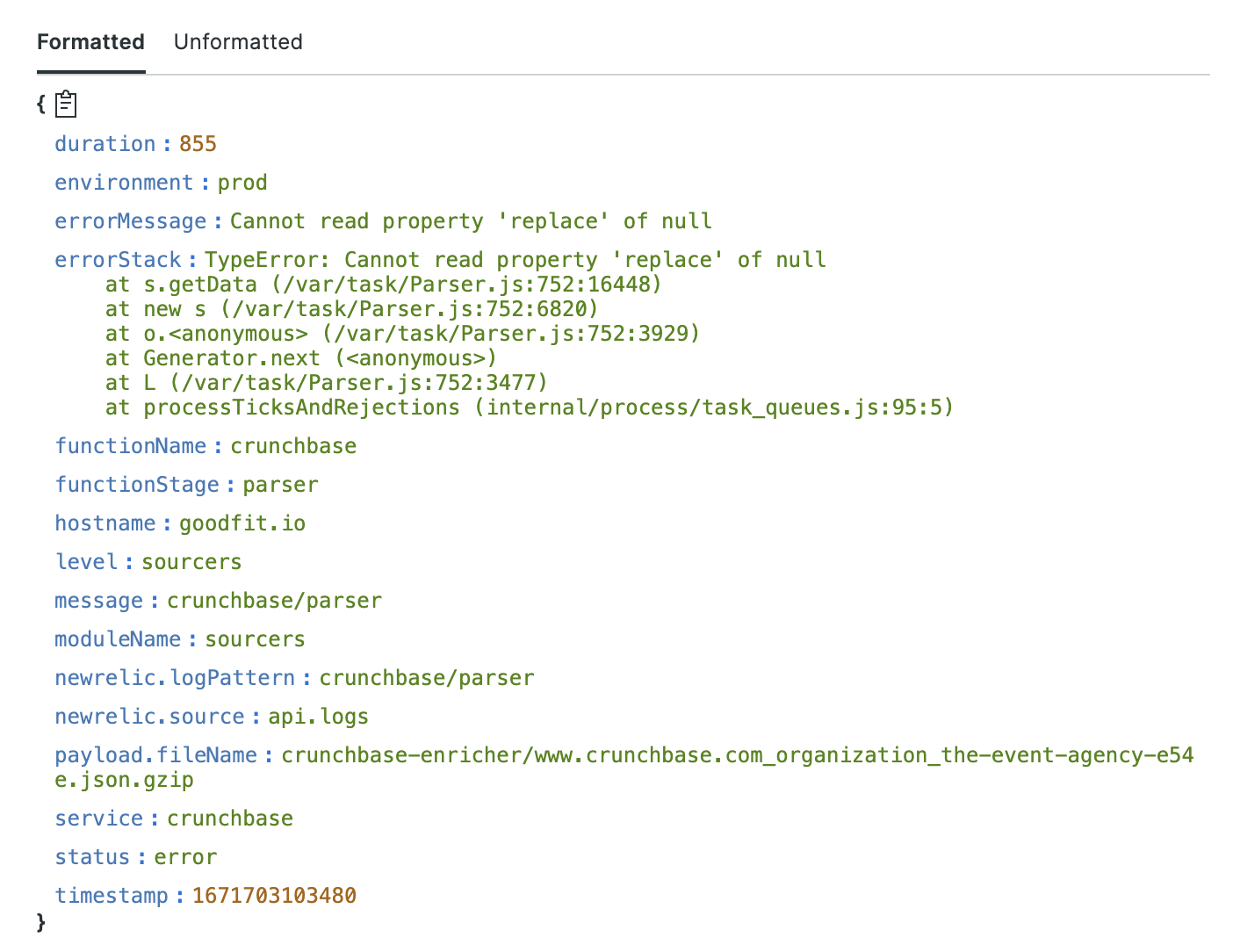Click the newrelic.logPattern attribute key

click(175, 678)
